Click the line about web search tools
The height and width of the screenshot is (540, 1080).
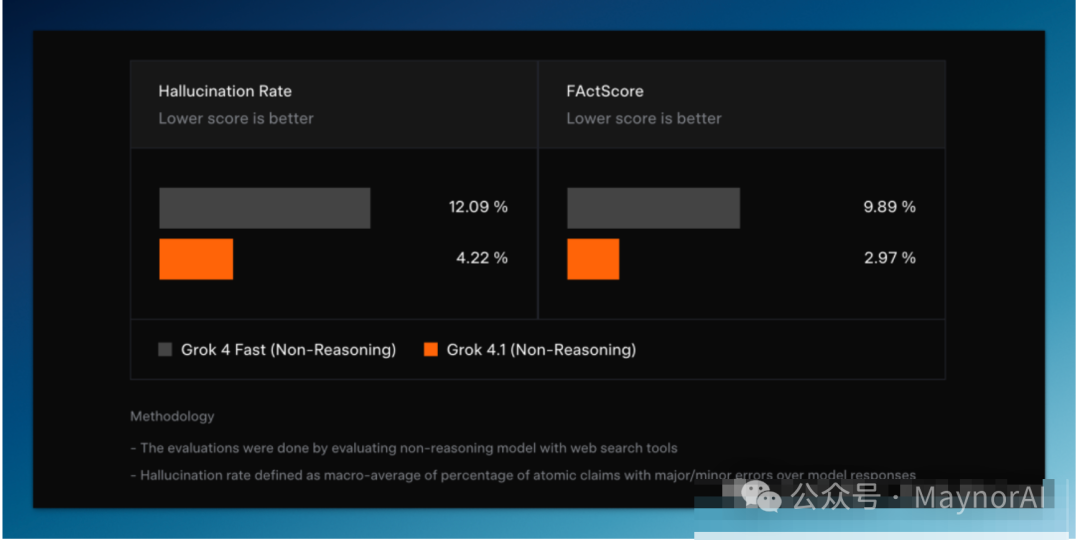(x=404, y=448)
